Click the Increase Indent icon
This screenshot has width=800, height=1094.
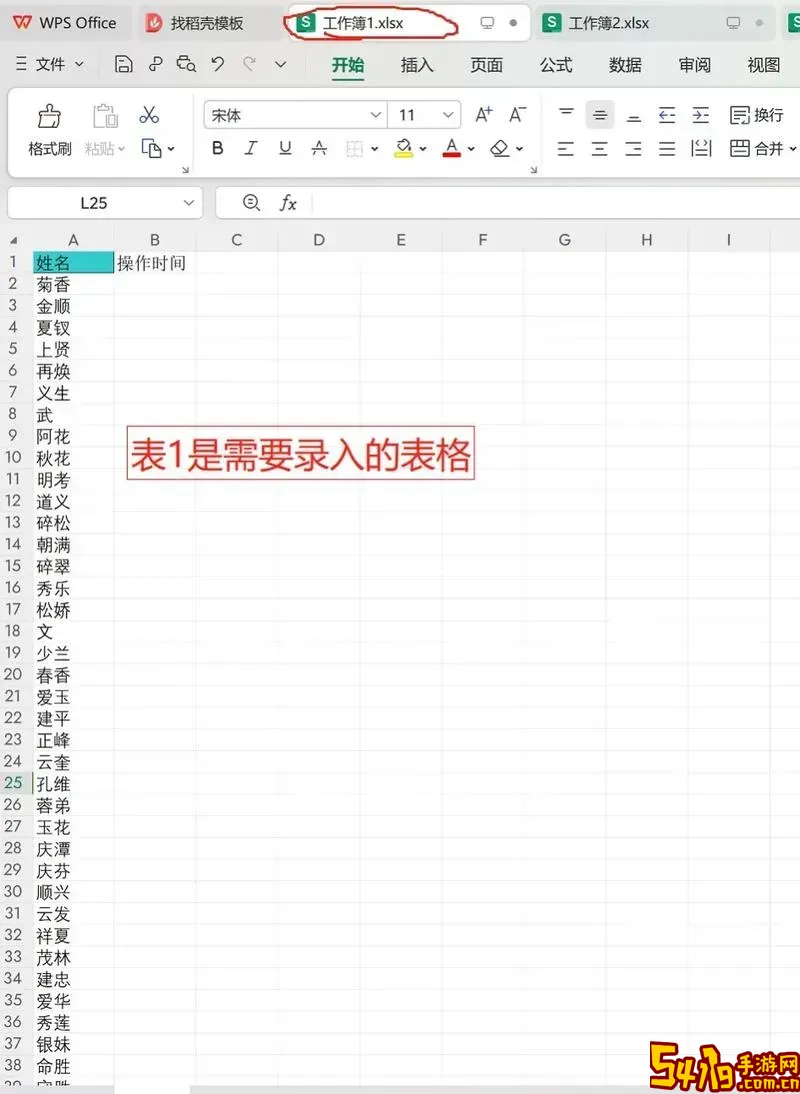pyautogui.click(x=701, y=114)
